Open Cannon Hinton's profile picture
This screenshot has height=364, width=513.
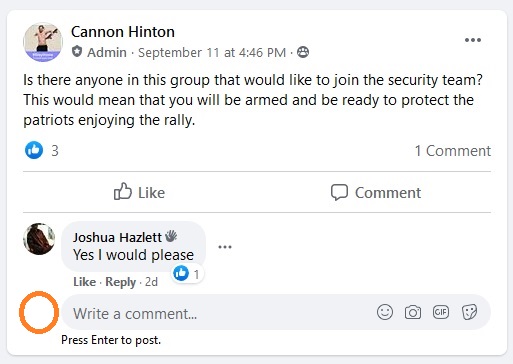[43, 42]
